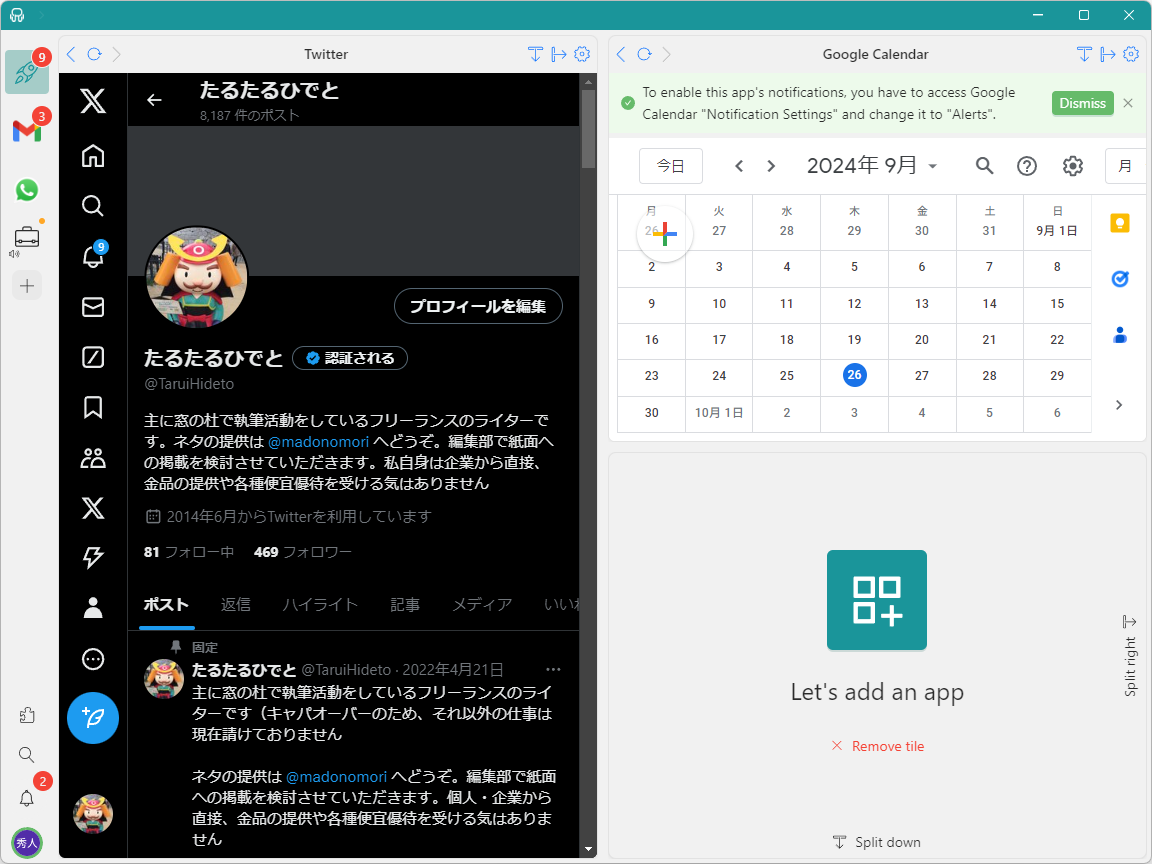Select the Twitter bookmarks icon
The height and width of the screenshot is (864, 1152).
(x=93, y=407)
